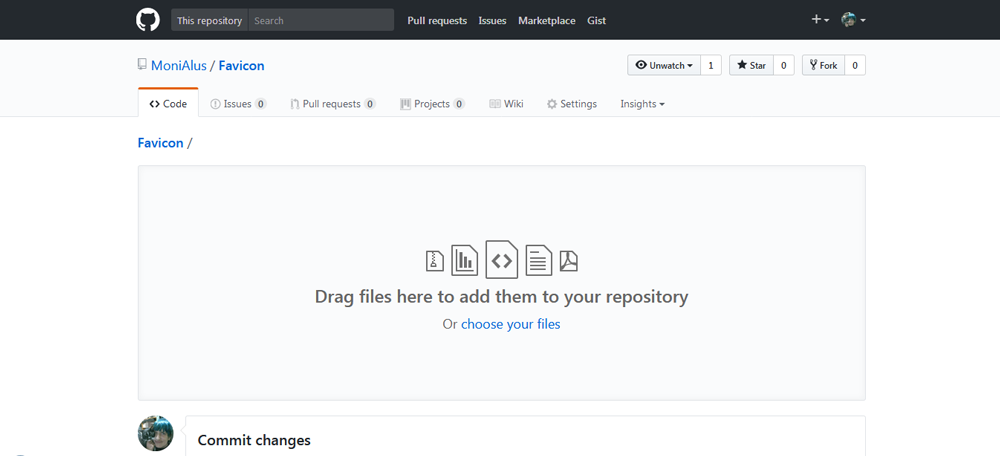1000x456 pixels.
Task: Click the user avatar beside Commit changes
Action: click(156, 433)
